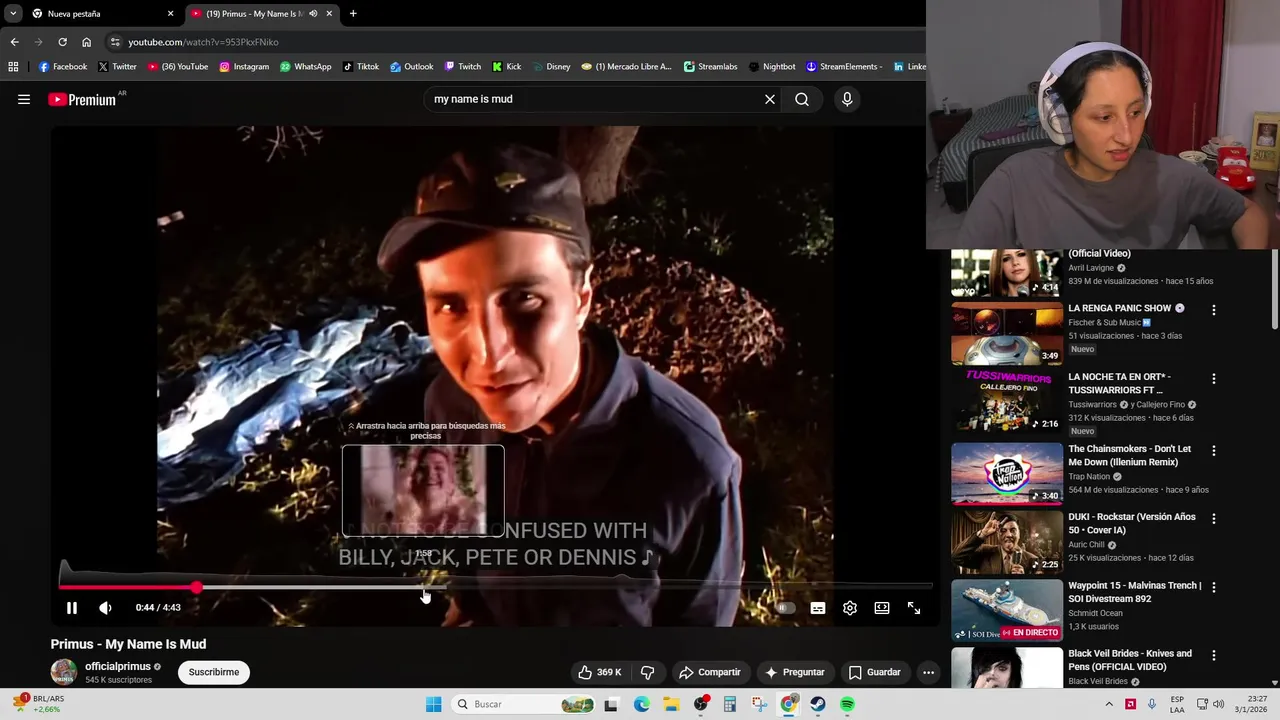This screenshot has width=1280, height=720.
Task: Toggle subtitles with the captions icon
Action: coord(818,608)
